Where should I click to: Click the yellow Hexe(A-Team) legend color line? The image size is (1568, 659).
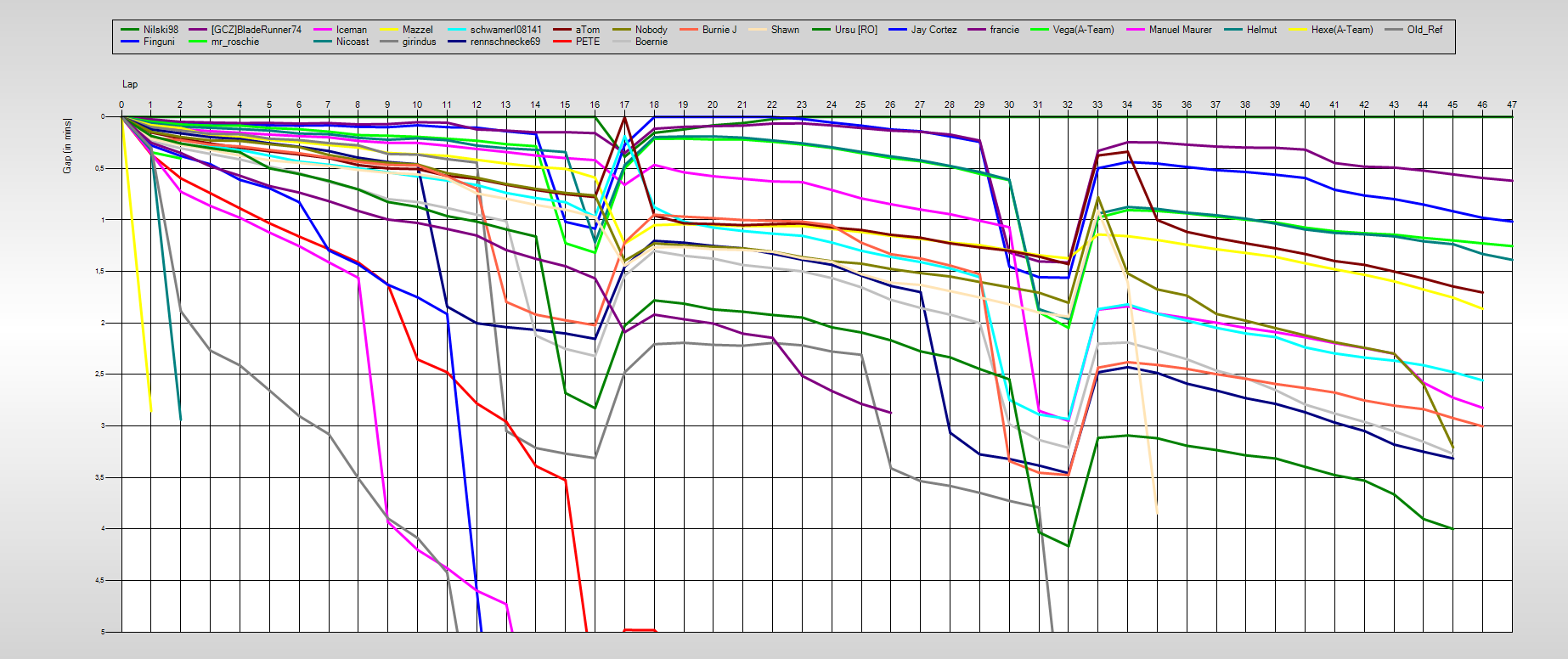click(1298, 30)
